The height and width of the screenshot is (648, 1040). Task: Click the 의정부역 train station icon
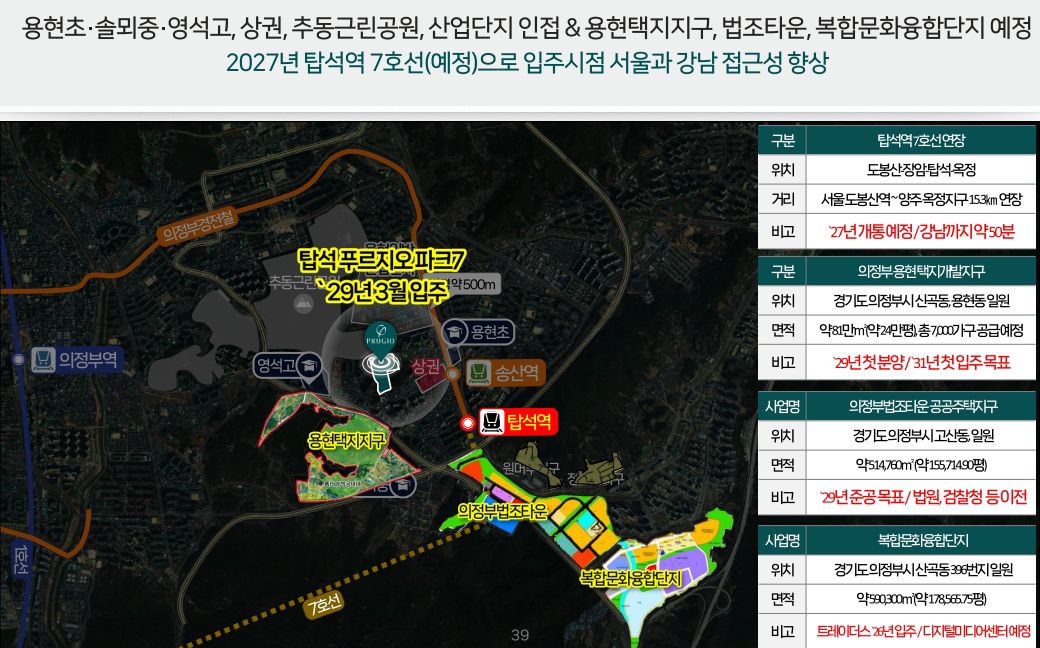click(44, 360)
